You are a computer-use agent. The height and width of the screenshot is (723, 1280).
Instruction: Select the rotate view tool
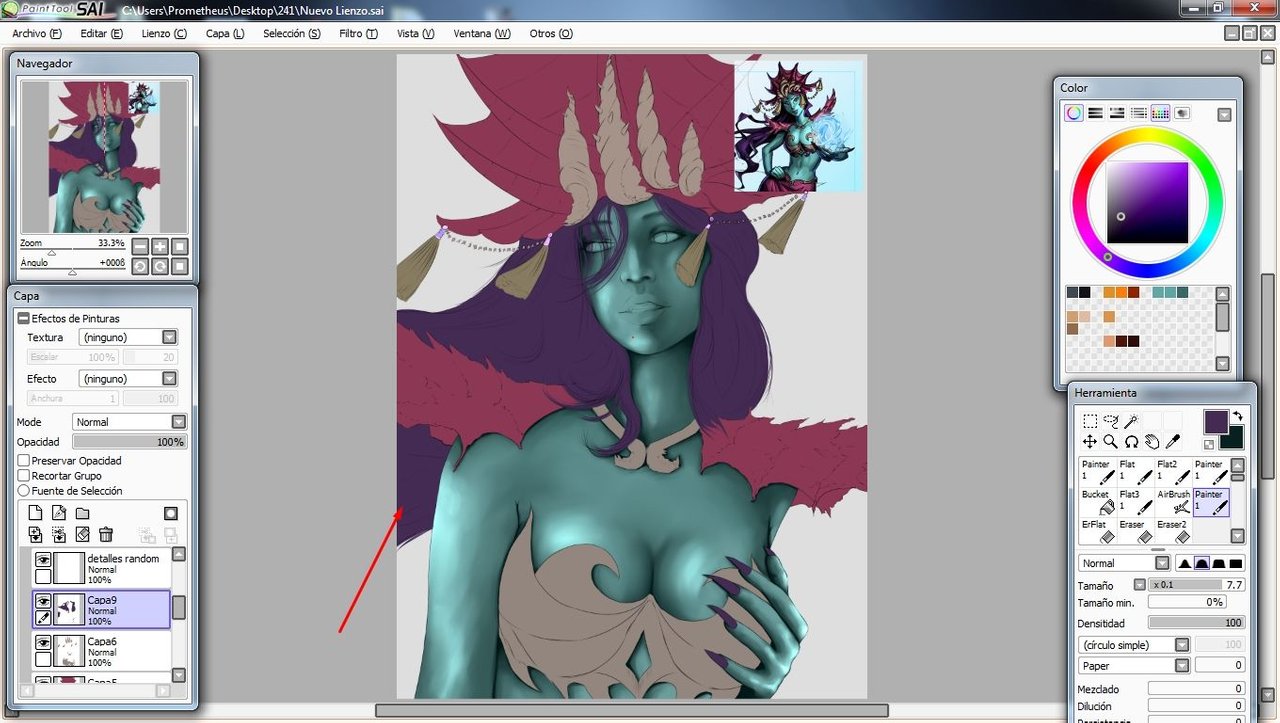click(x=1131, y=441)
